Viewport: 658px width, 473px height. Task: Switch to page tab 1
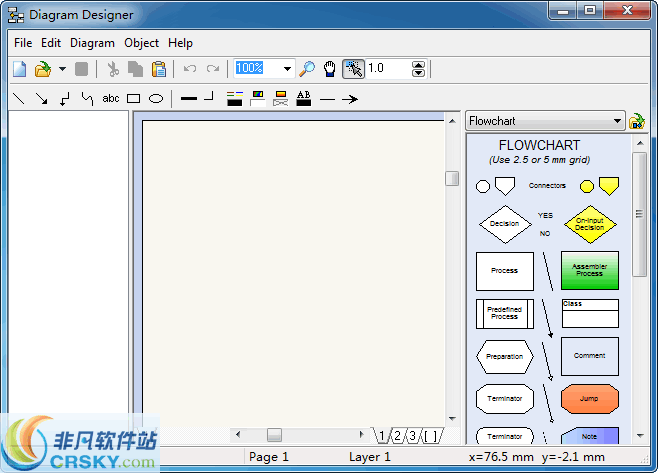[x=381, y=436]
